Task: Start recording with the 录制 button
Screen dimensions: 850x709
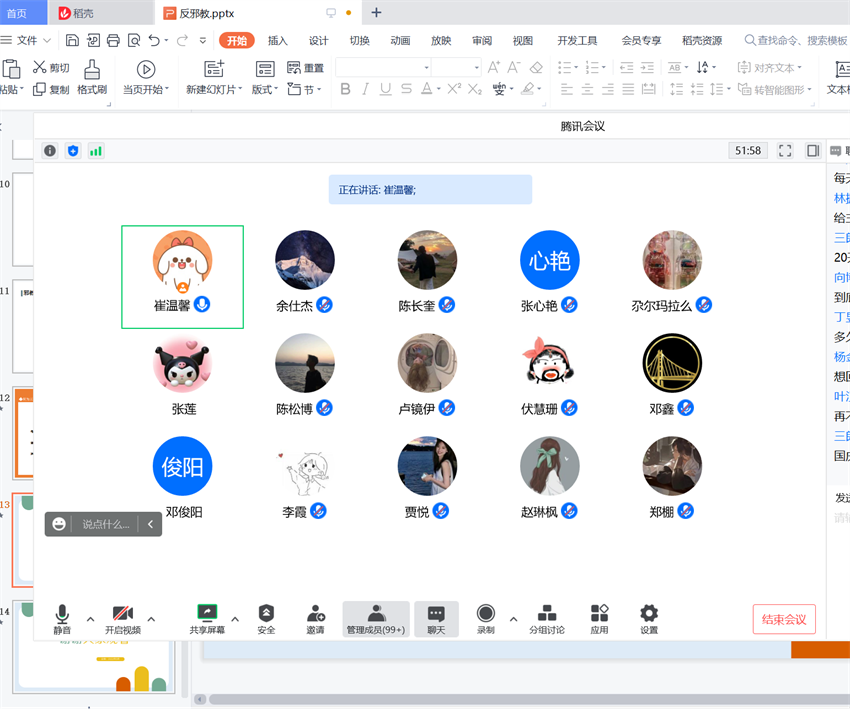Action: [x=486, y=619]
